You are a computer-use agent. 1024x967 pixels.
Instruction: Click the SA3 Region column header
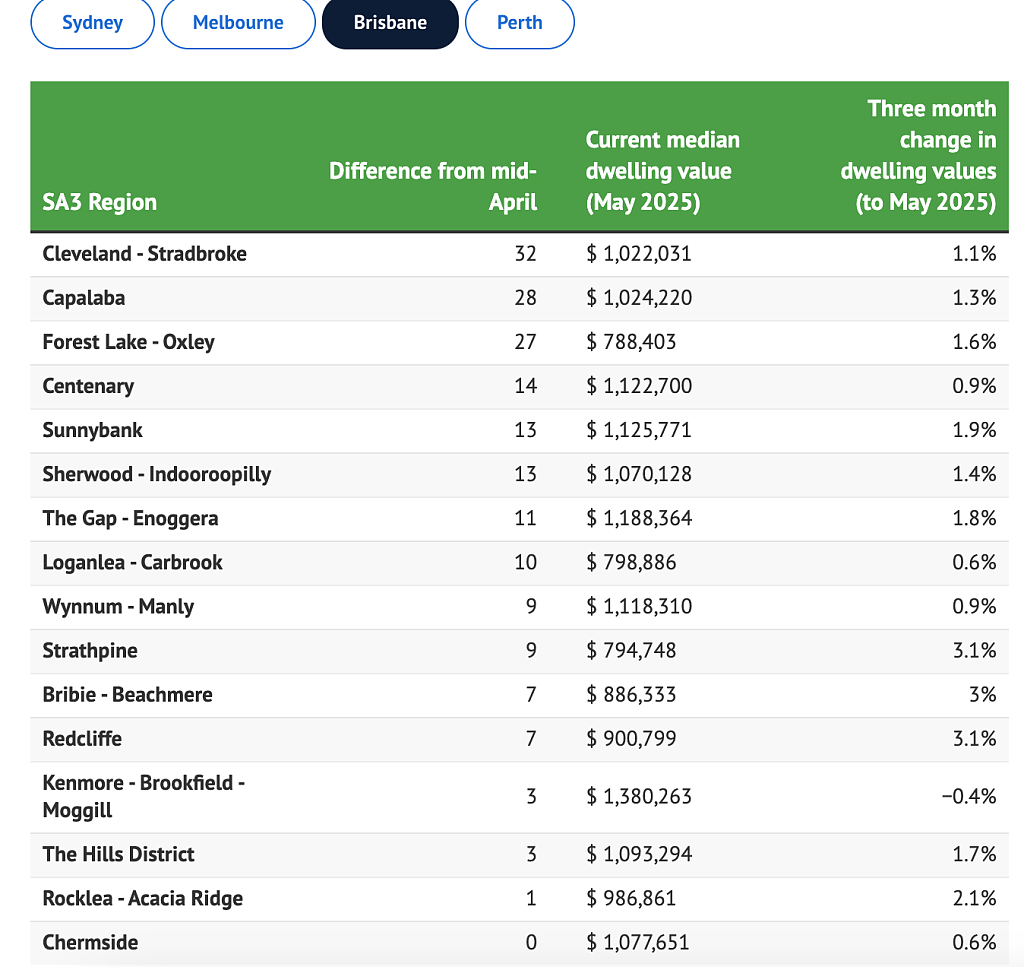[100, 202]
